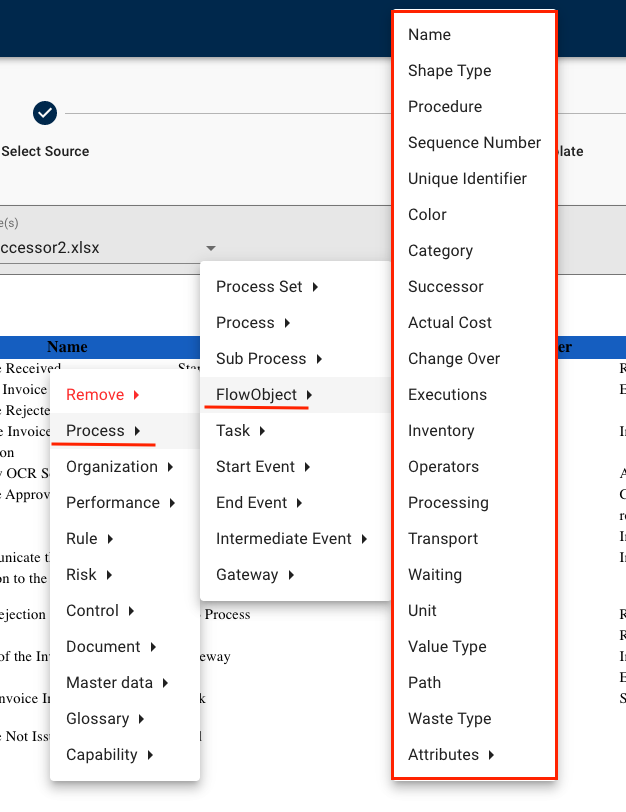
Task: Open the source file dropdown arrow
Action: pos(210,248)
